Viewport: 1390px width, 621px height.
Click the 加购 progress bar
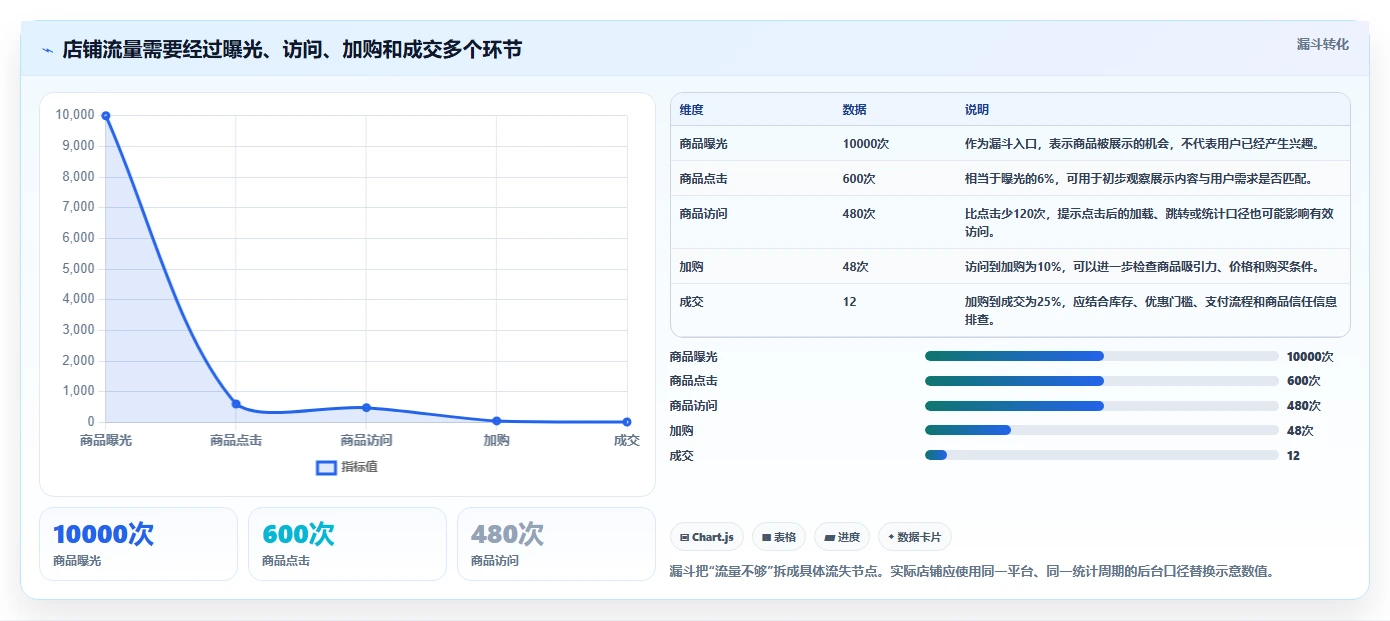tap(1101, 431)
